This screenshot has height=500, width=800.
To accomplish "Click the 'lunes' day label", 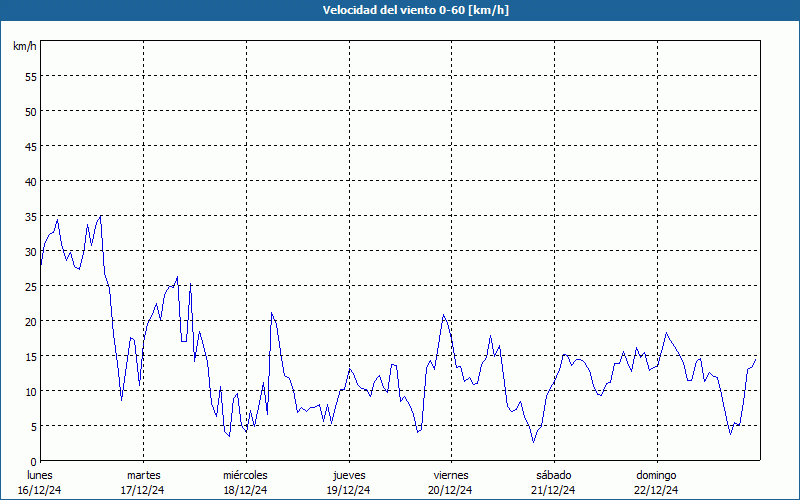I will (40, 475).
